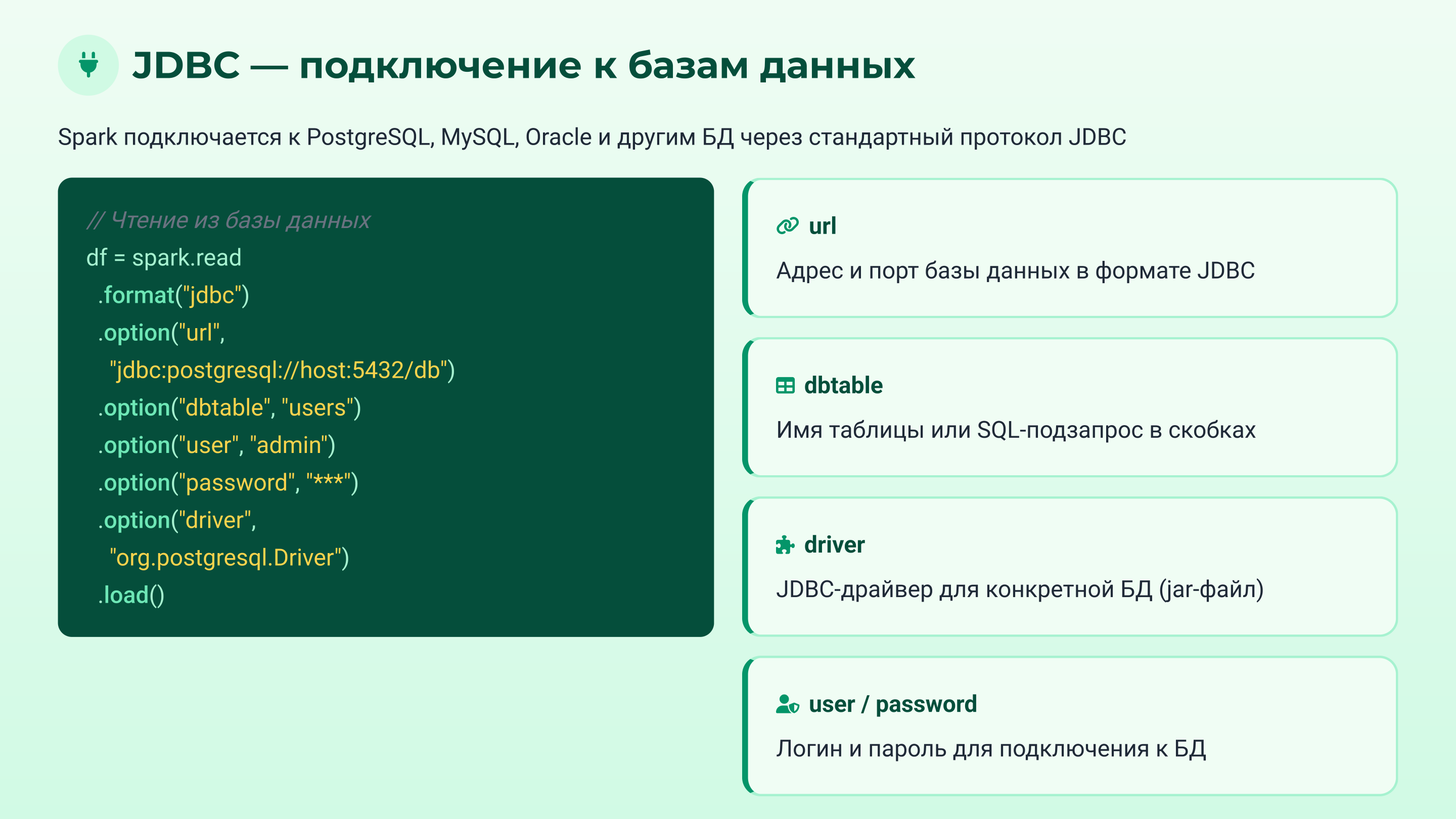Viewport: 1456px width, 819px height.
Task: Select the ".load()" line at the bottom
Action: click(131, 595)
